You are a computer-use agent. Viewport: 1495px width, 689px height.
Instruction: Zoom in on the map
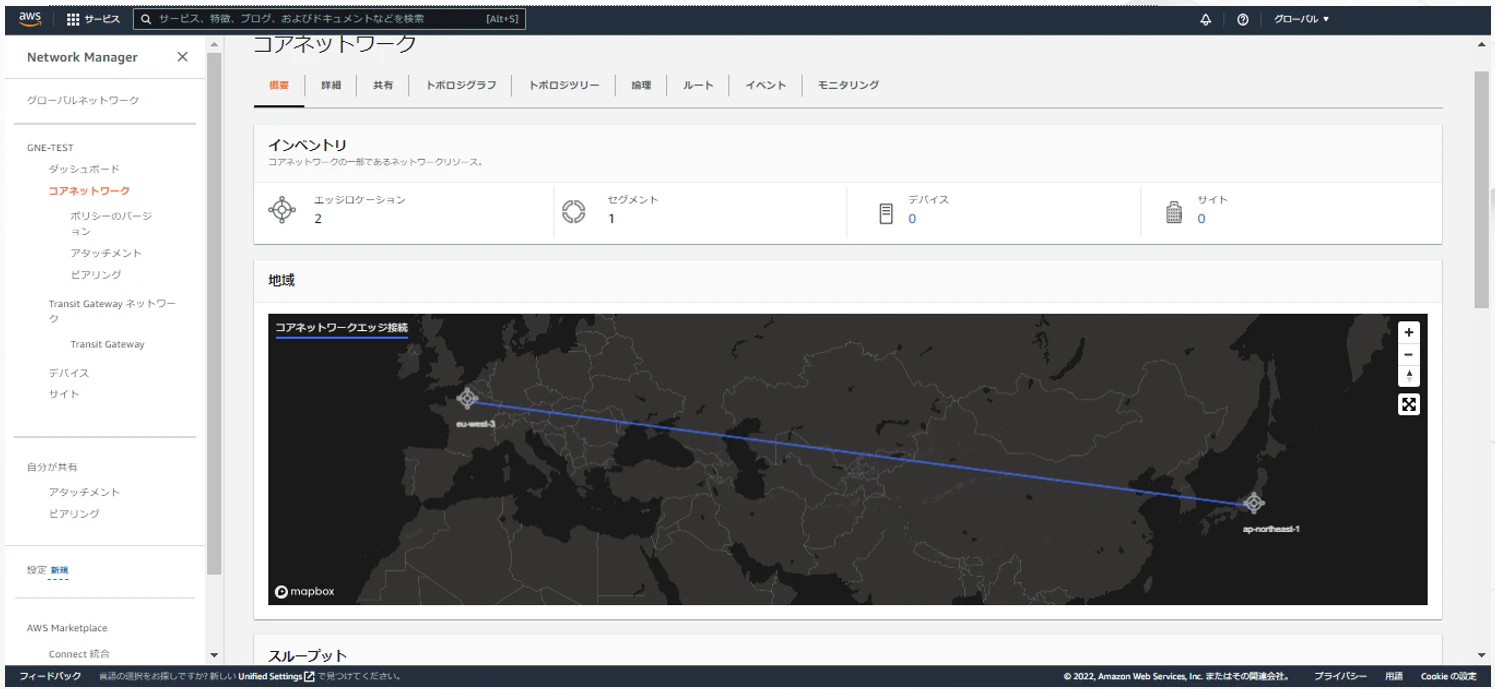click(1409, 332)
